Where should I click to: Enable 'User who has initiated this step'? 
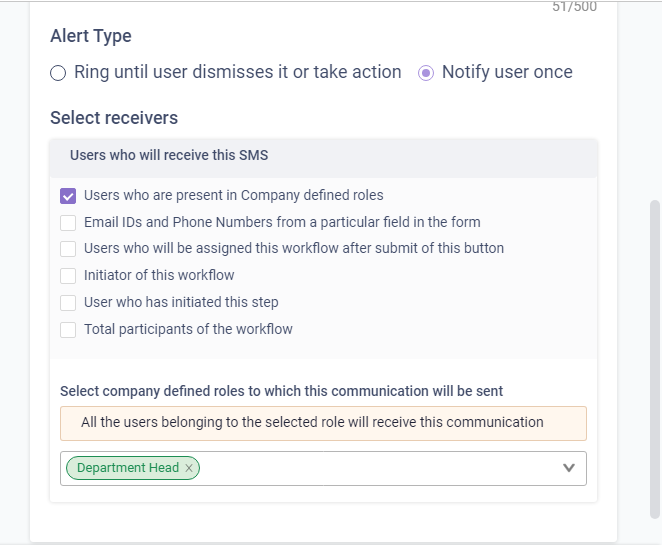(68, 303)
